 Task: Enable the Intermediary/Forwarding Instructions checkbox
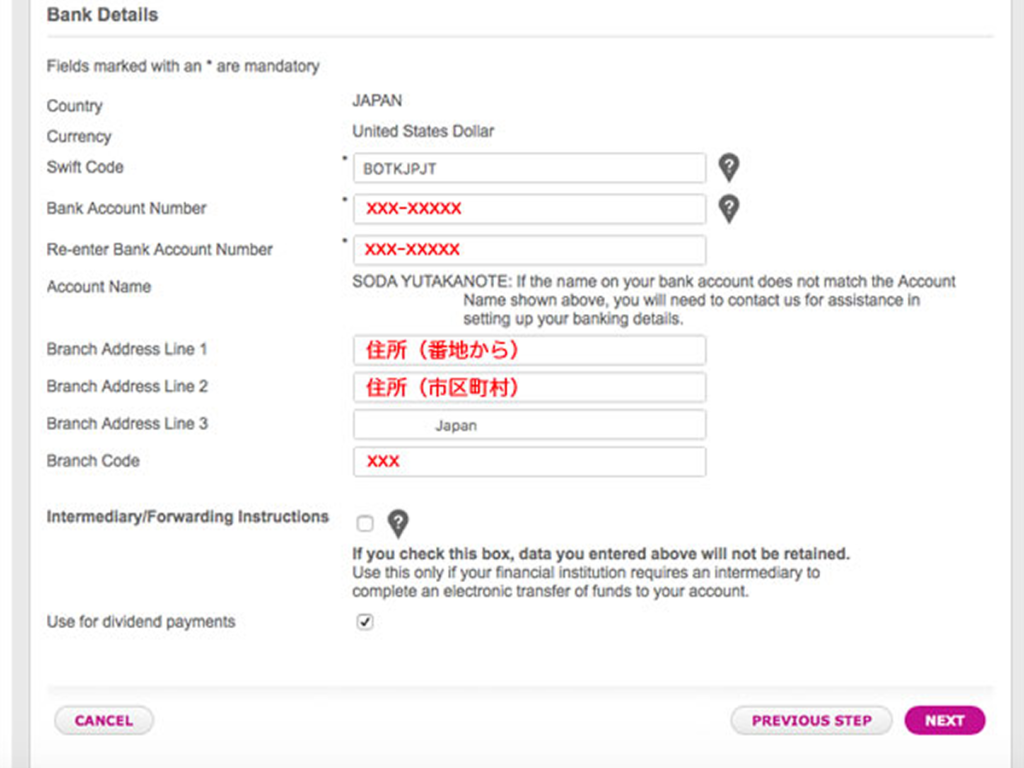pos(365,523)
